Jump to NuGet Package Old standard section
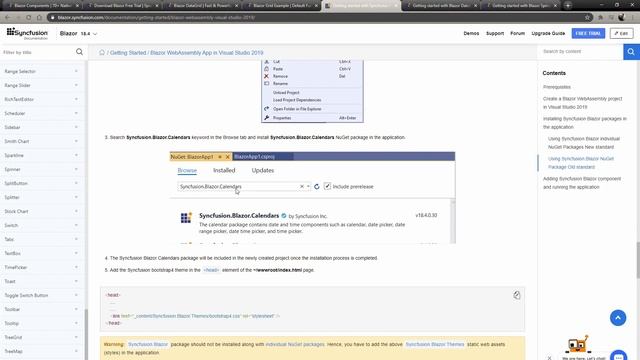This screenshot has width=640, height=360. point(581,163)
